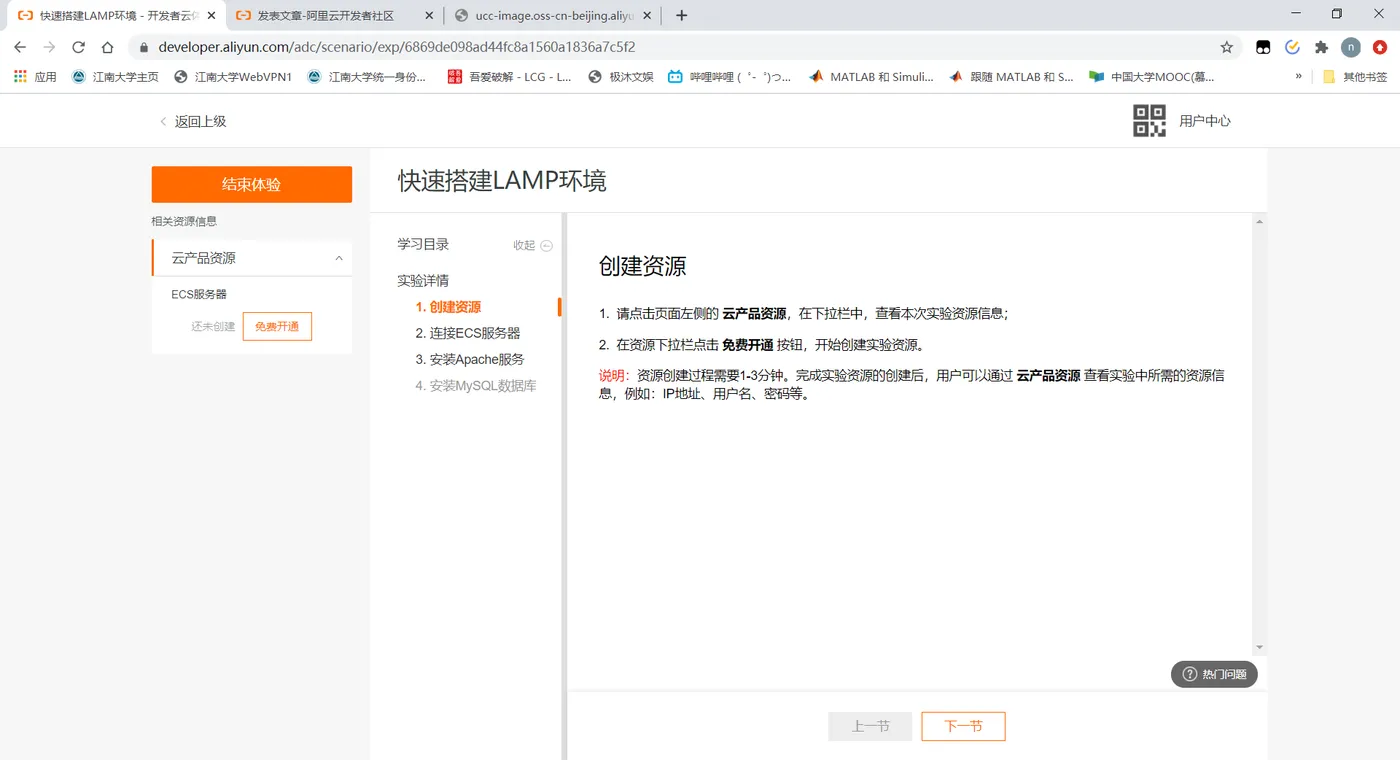The width and height of the screenshot is (1400, 760).
Task: Select the 安装Apache服务 step
Action: [x=470, y=359]
